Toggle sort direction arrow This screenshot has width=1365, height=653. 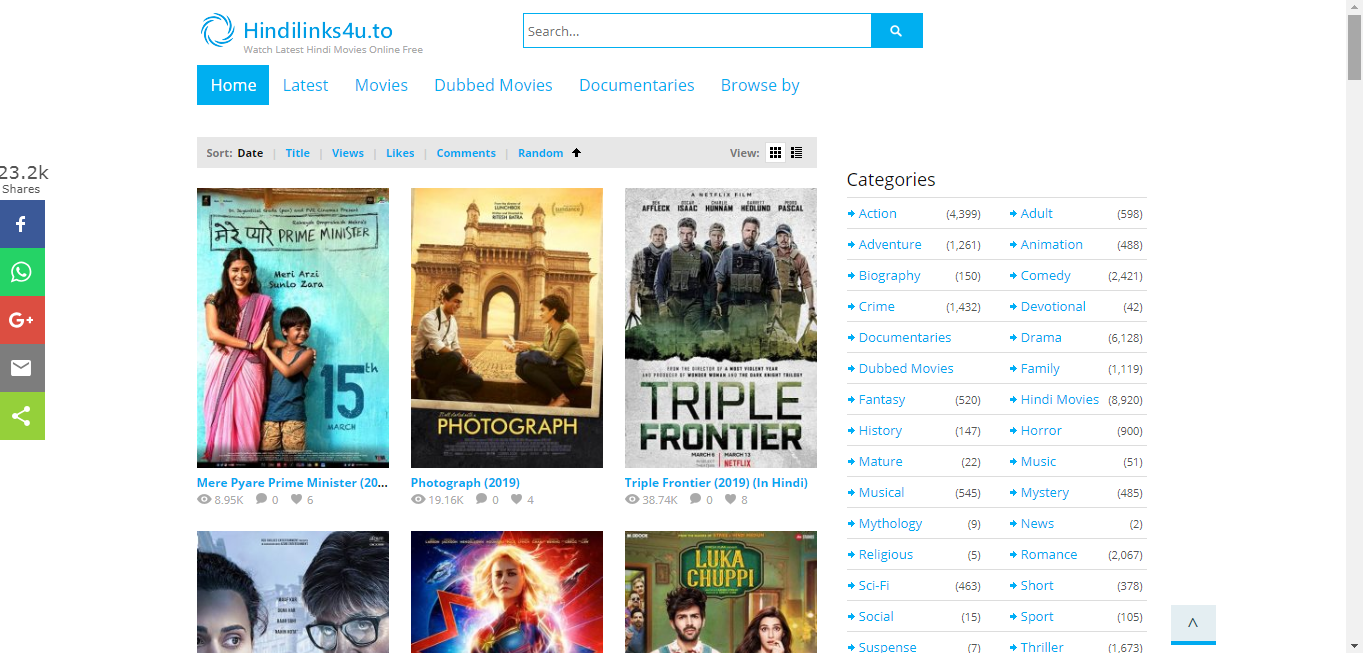tap(576, 153)
